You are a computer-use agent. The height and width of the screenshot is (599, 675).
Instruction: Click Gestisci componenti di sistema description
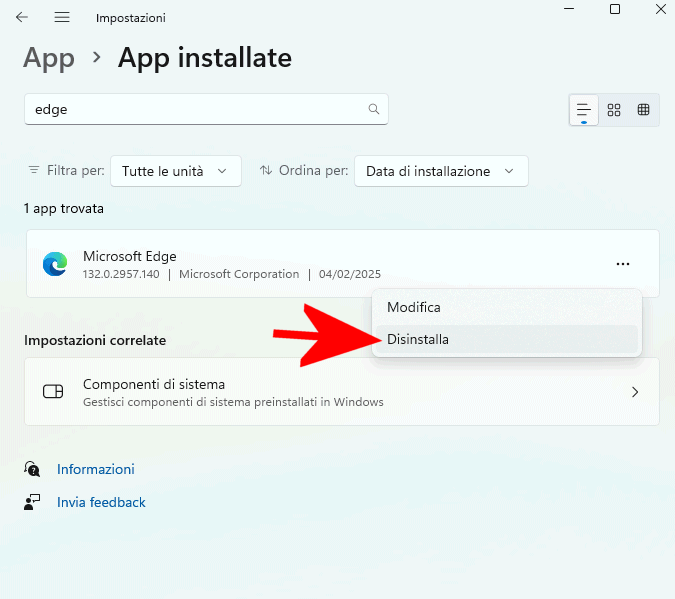click(233, 402)
